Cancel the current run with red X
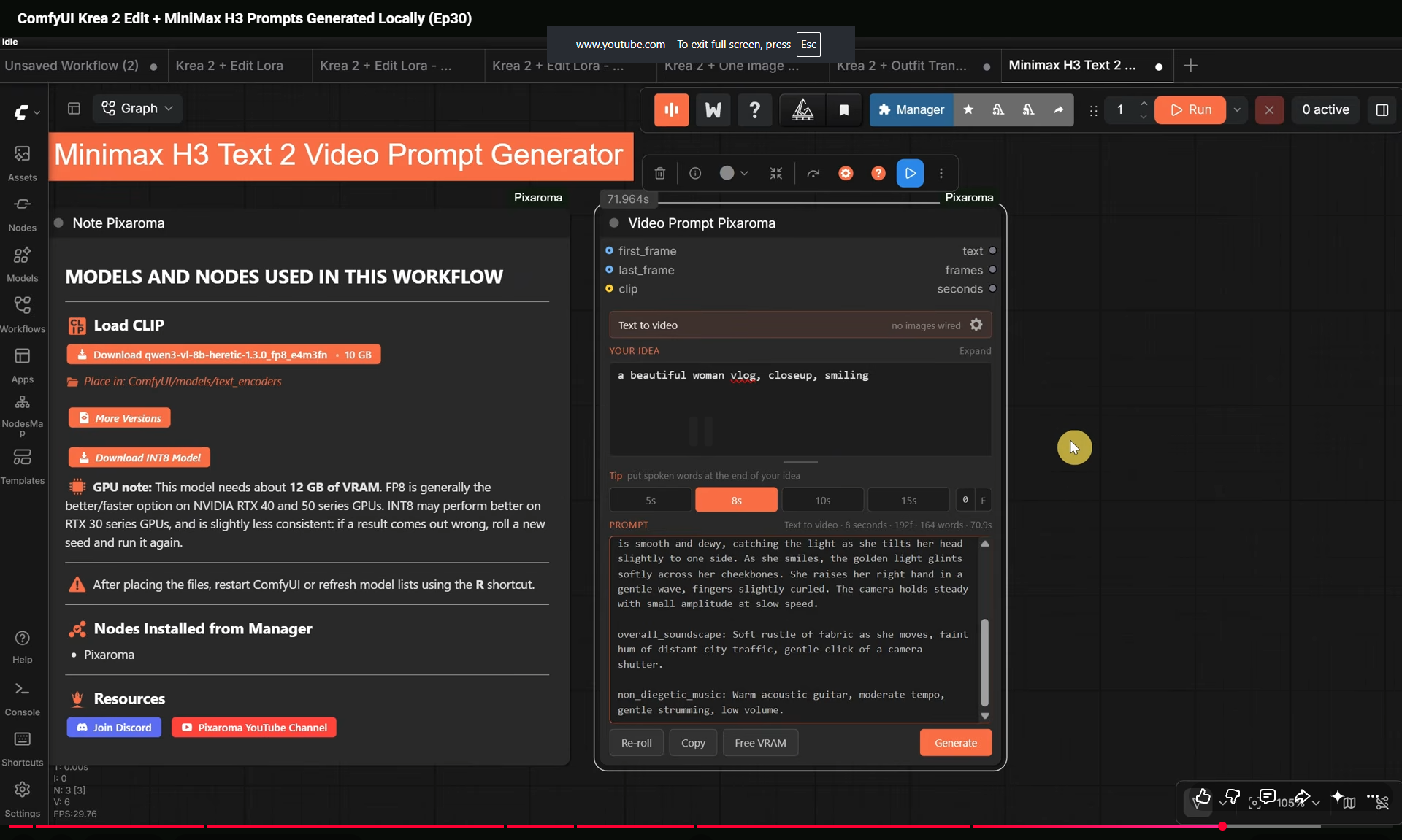The width and height of the screenshot is (1402, 840). coord(1269,109)
